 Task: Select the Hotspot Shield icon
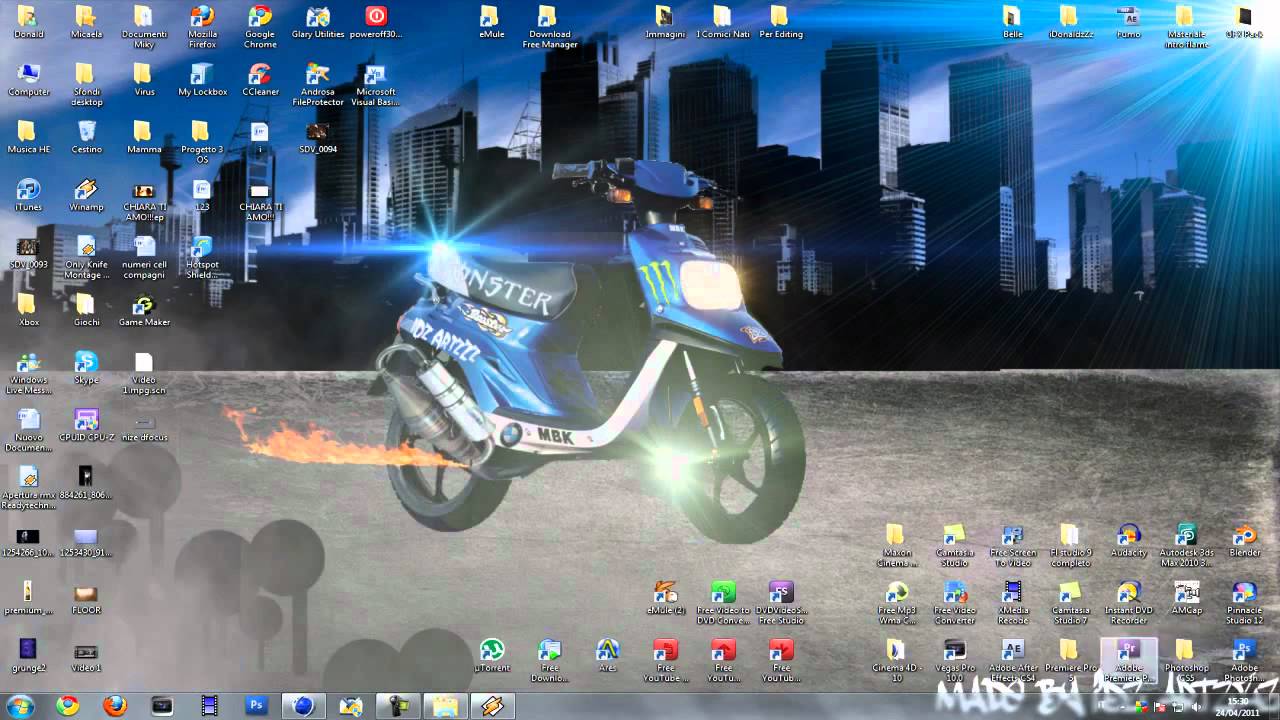point(202,257)
